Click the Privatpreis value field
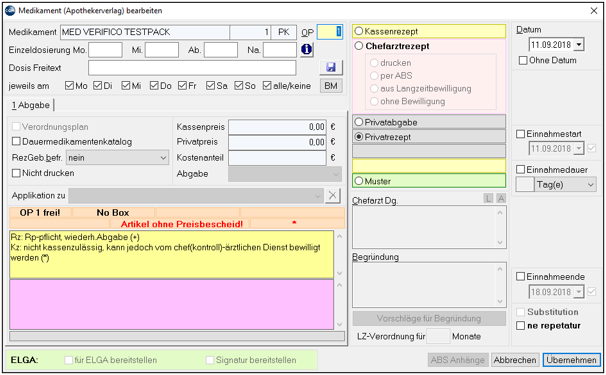 [x=277, y=142]
